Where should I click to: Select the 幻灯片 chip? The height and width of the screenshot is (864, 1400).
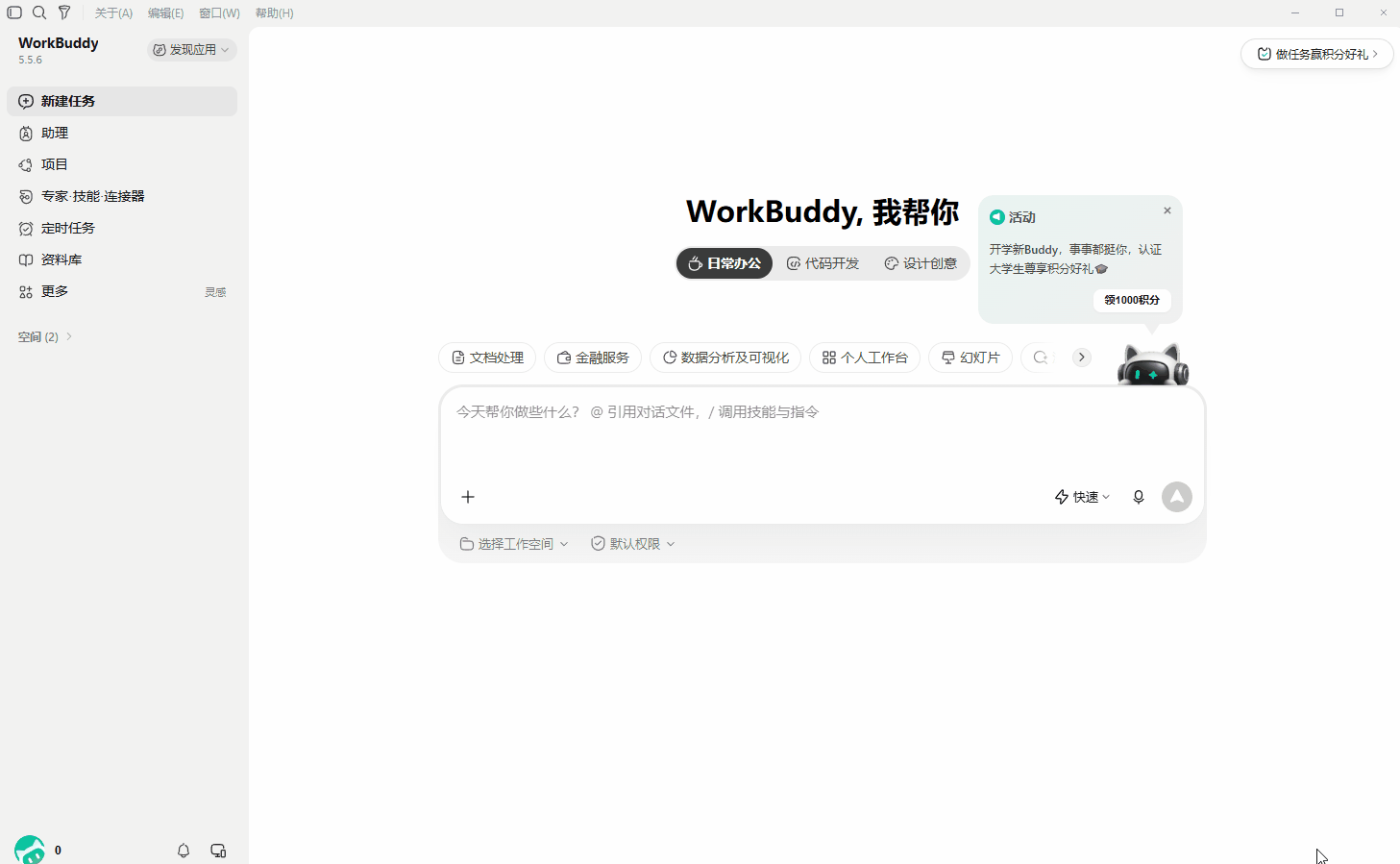[970, 358]
